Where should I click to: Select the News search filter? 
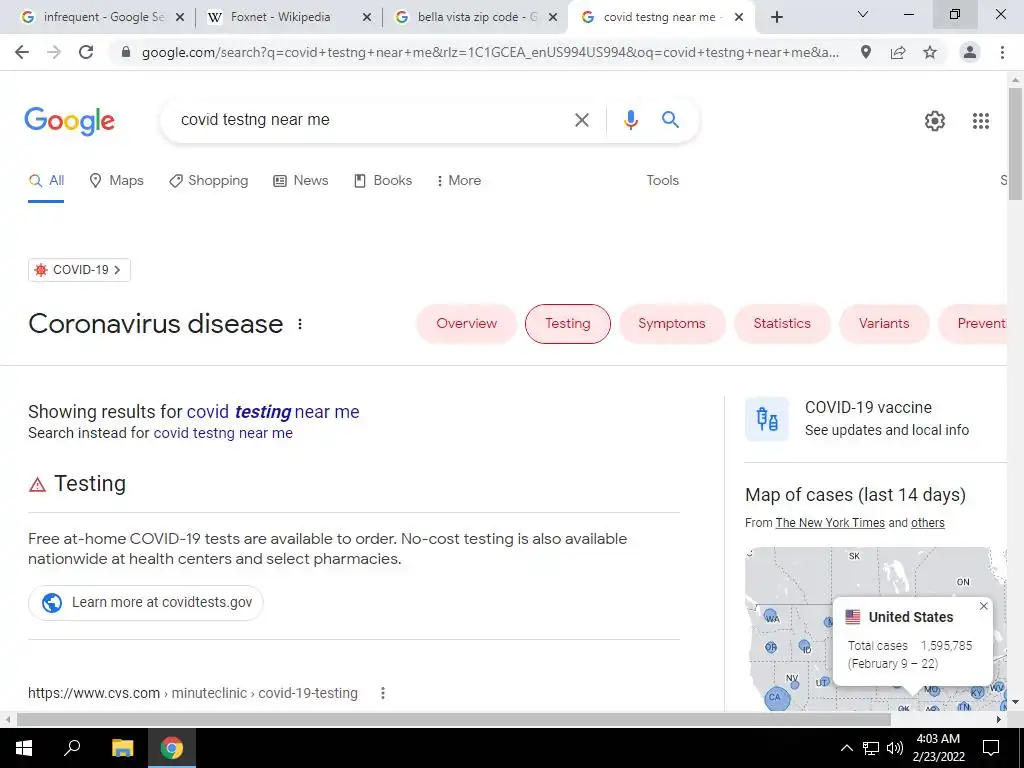pyautogui.click(x=300, y=180)
